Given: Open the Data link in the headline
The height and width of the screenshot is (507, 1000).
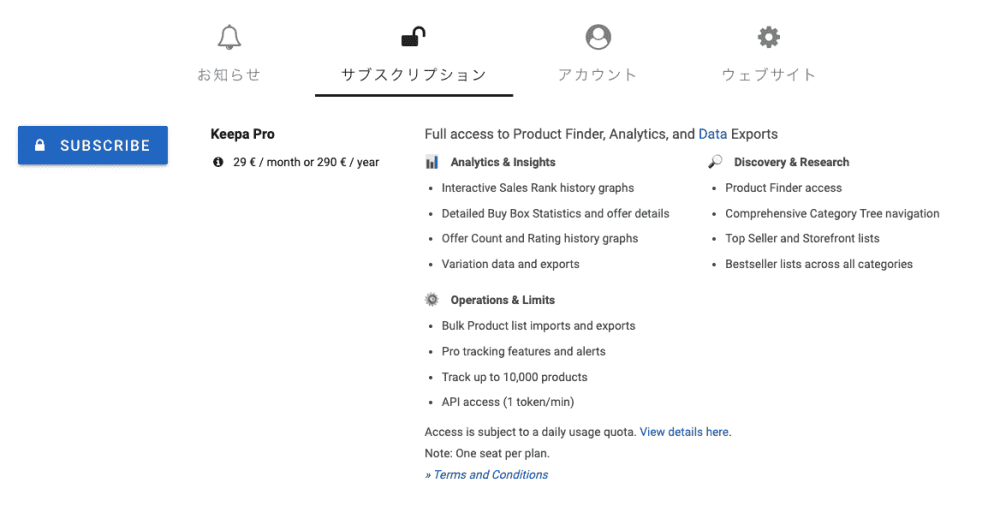Looking at the screenshot, I should point(713,134).
